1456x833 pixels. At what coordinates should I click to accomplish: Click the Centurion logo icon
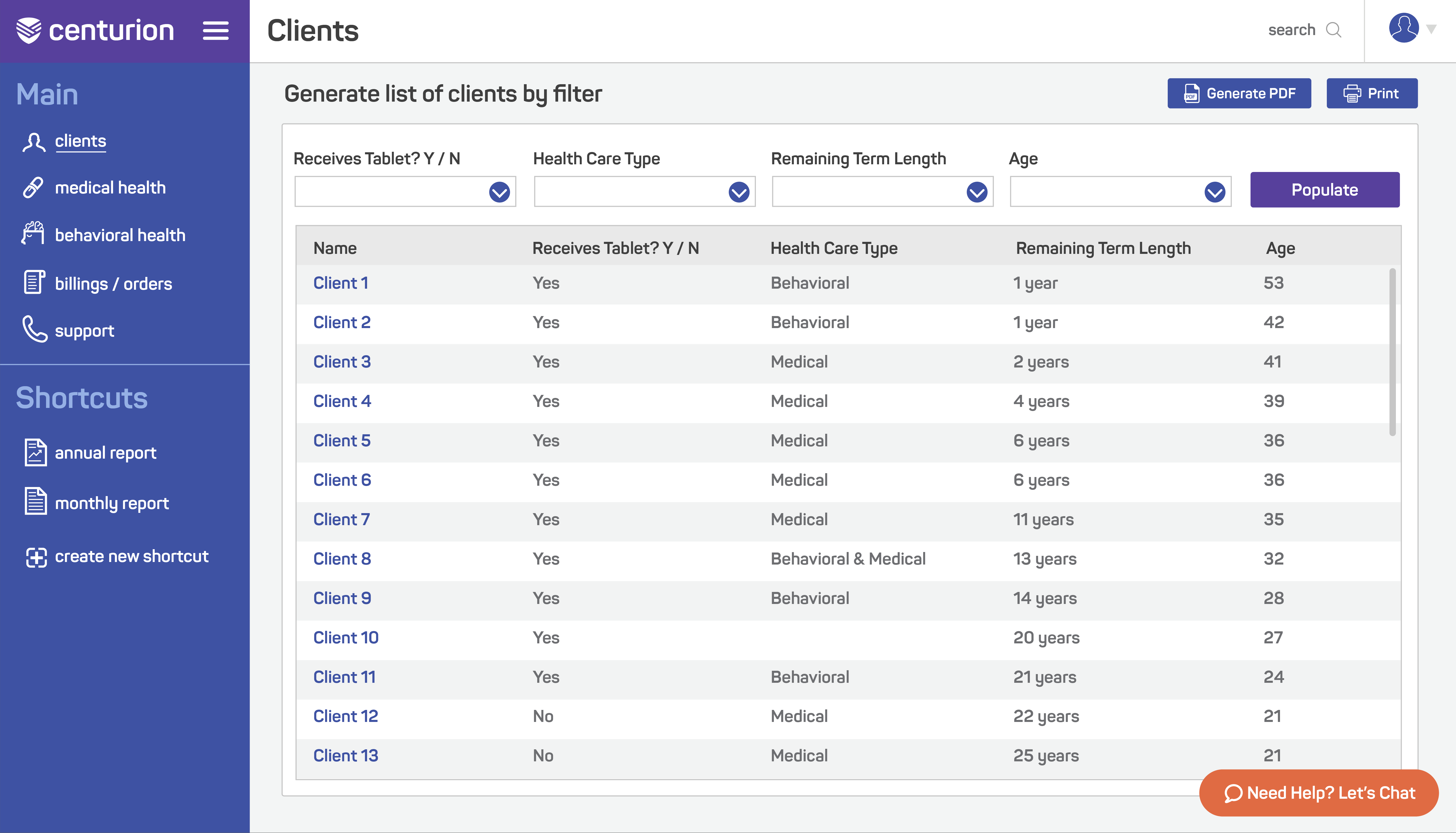pyautogui.click(x=29, y=30)
